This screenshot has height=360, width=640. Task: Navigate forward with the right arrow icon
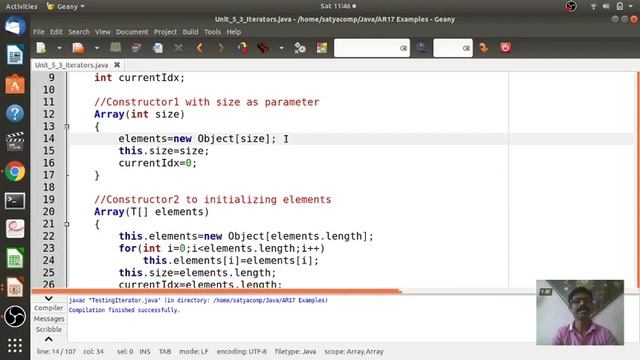coord(221,48)
